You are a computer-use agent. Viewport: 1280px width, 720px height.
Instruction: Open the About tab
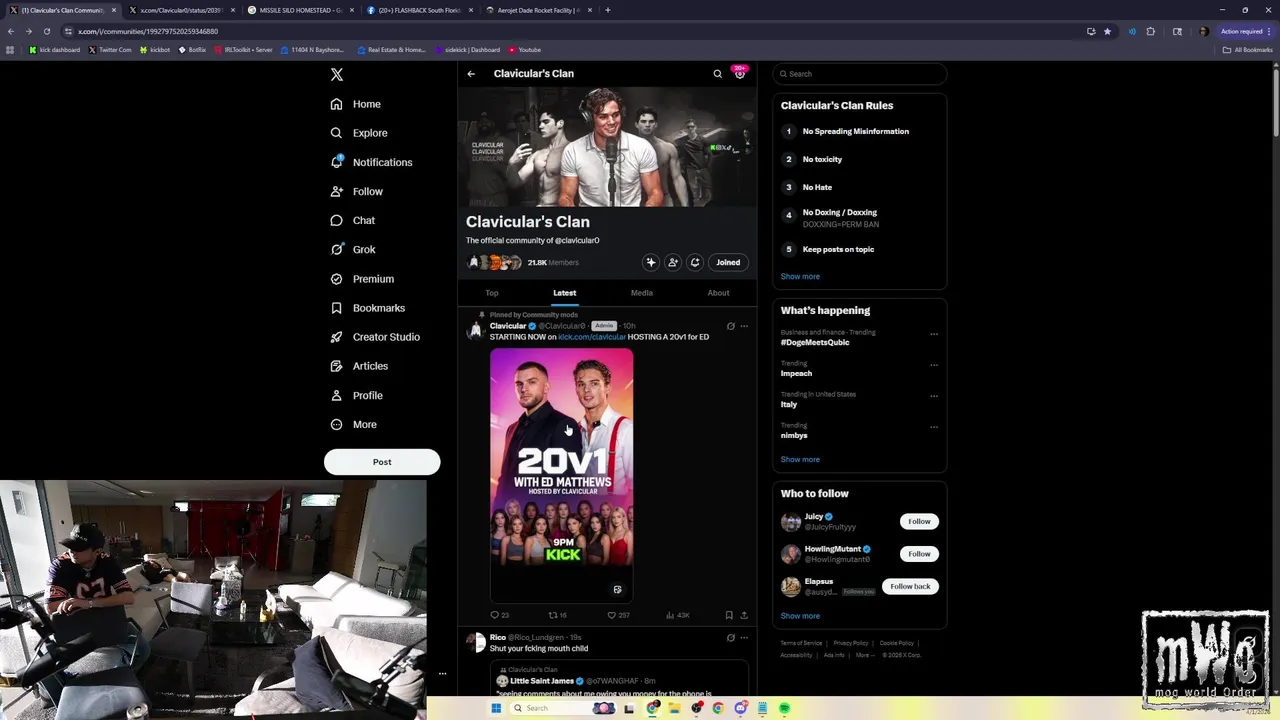click(x=718, y=293)
